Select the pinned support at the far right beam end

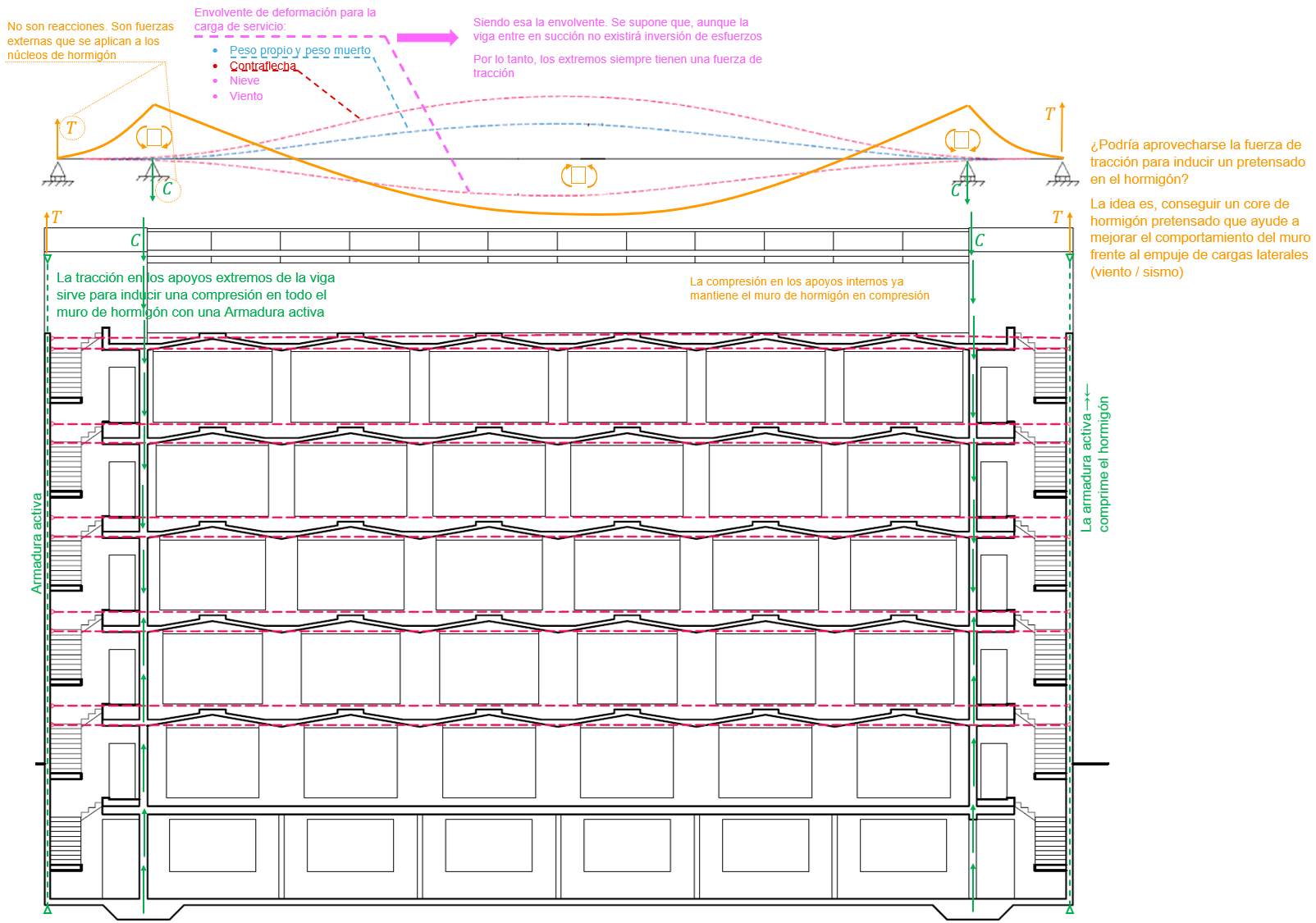(x=1062, y=173)
